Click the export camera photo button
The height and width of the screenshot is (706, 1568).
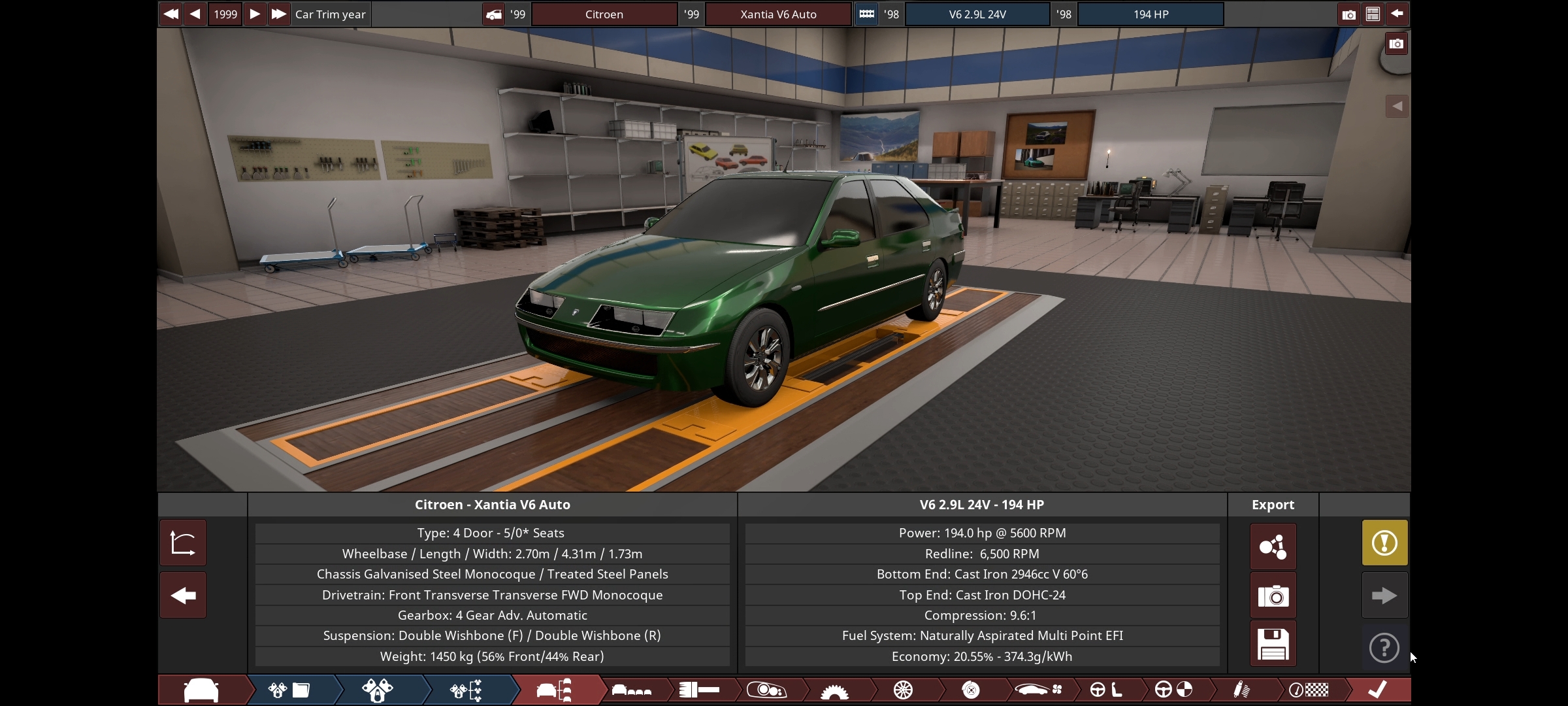coord(1273,596)
